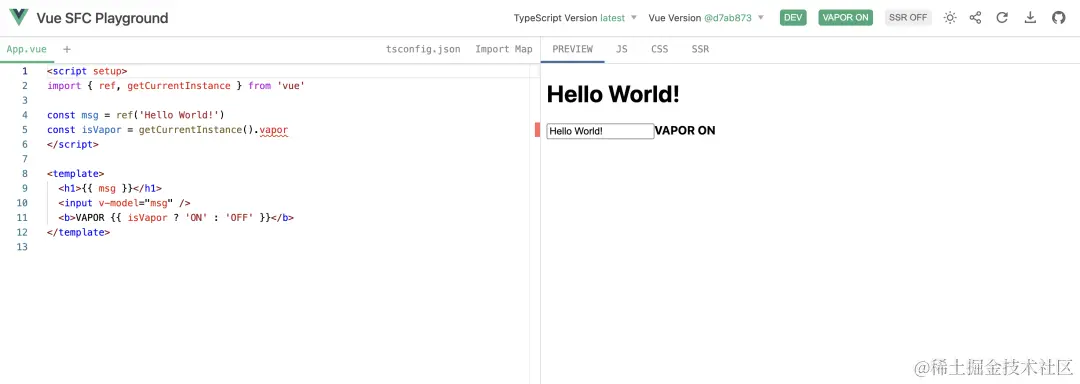This screenshot has height=384, width=1080.
Task: Switch to the PREVIEW output tab
Action: (572, 49)
